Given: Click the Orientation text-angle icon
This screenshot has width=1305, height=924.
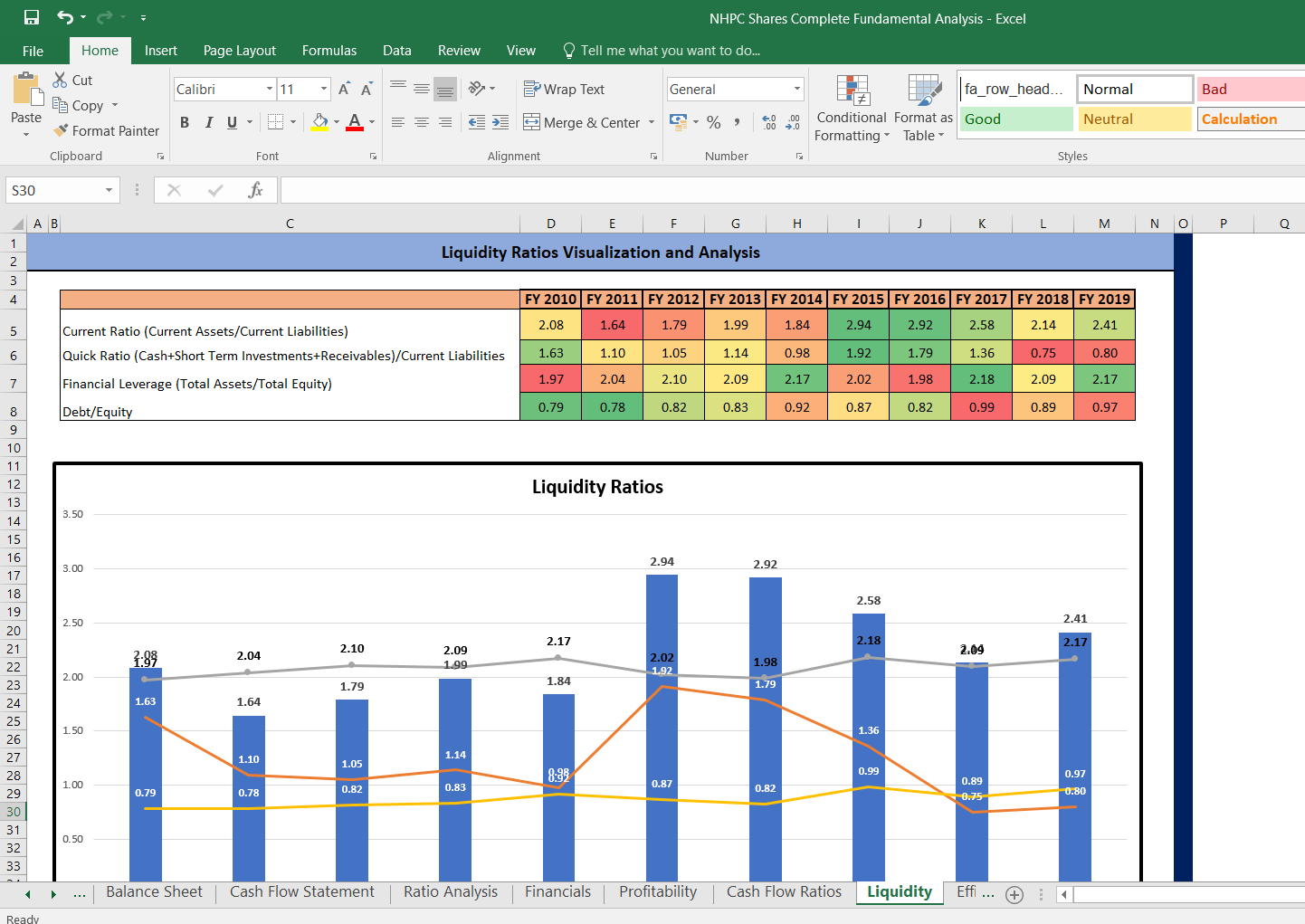Looking at the screenshot, I should point(477,88).
